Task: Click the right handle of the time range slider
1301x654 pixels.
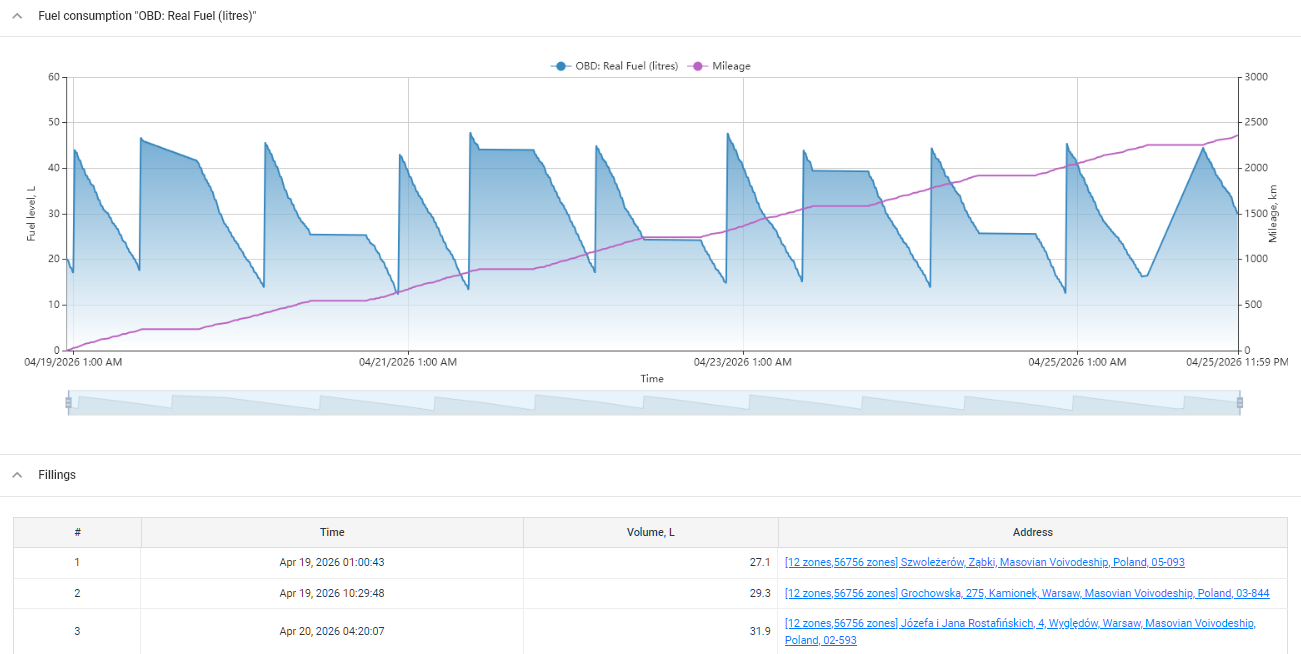Action: pyautogui.click(x=1240, y=402)
